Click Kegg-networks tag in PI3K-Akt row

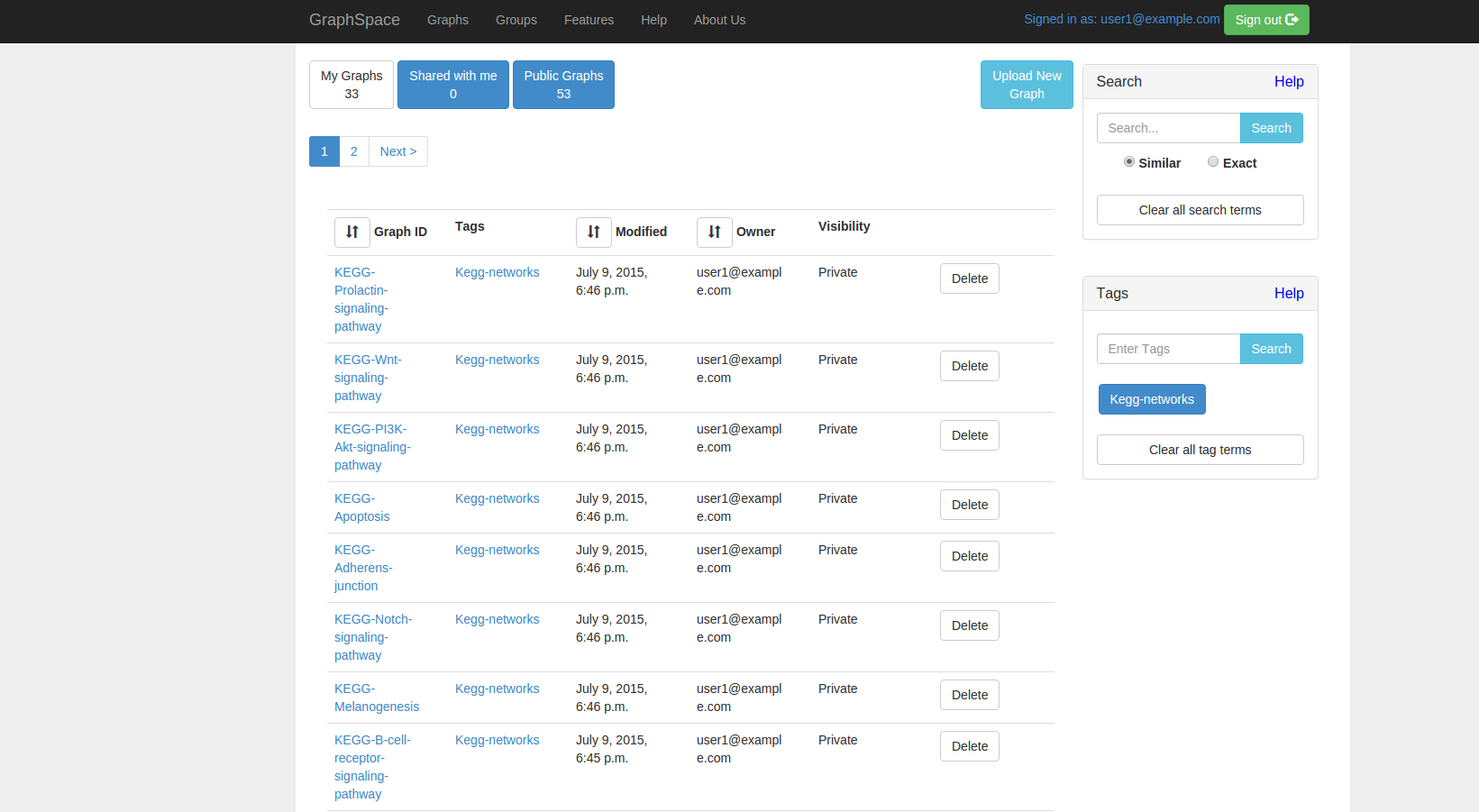pyautogui.click(x=498, y=429)
